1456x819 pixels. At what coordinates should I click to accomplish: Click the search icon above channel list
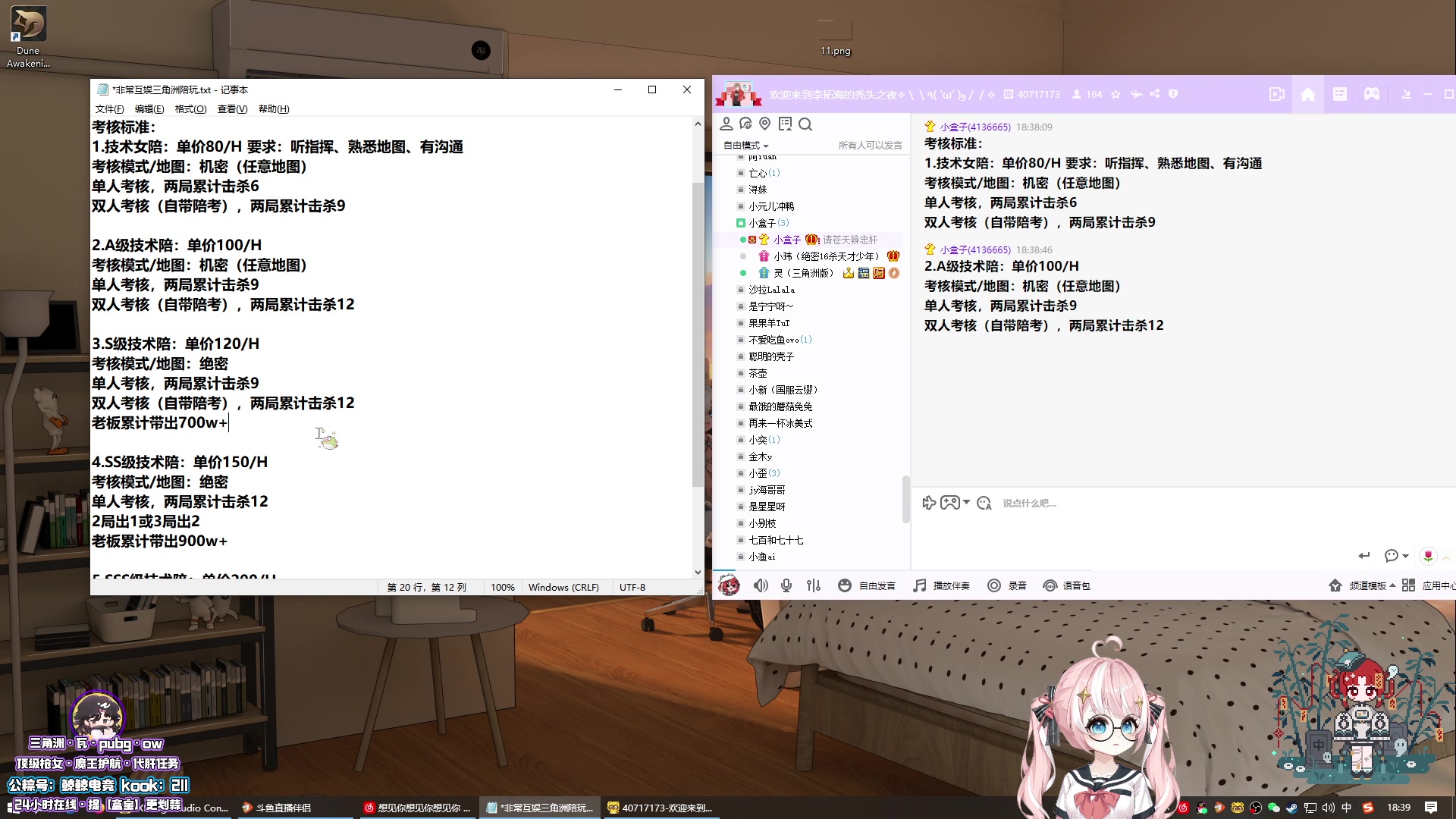805,124
